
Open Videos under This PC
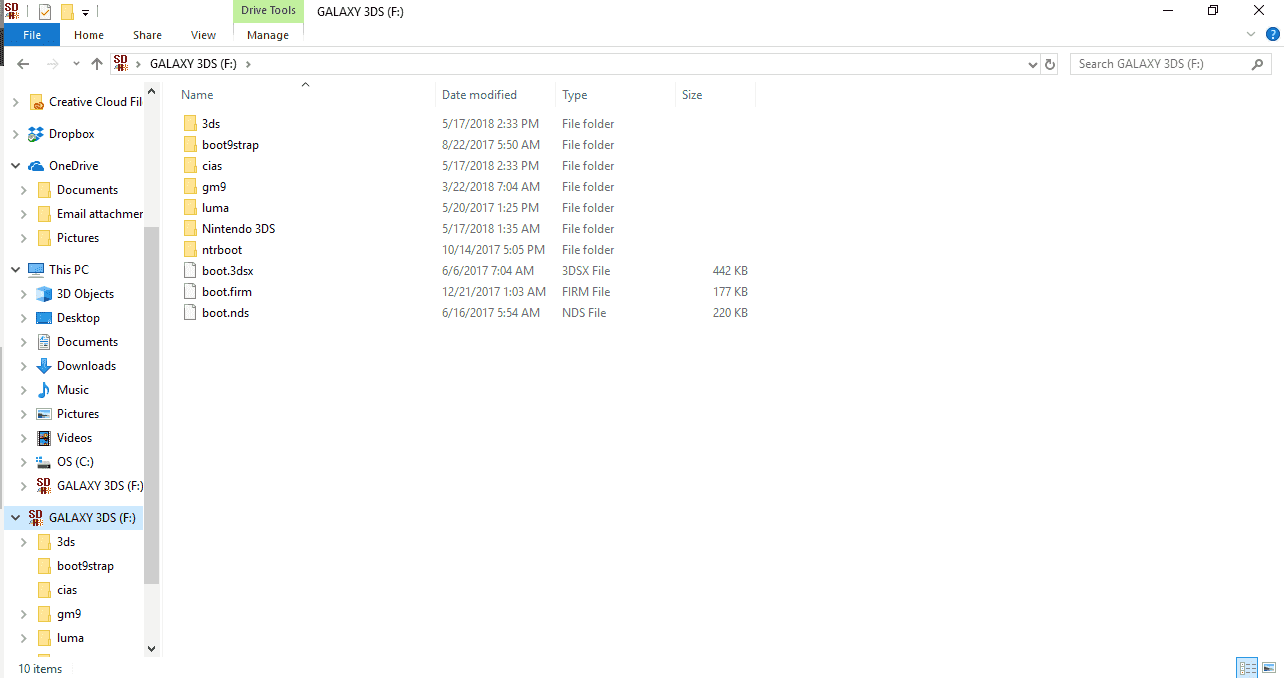pos(74,438)
